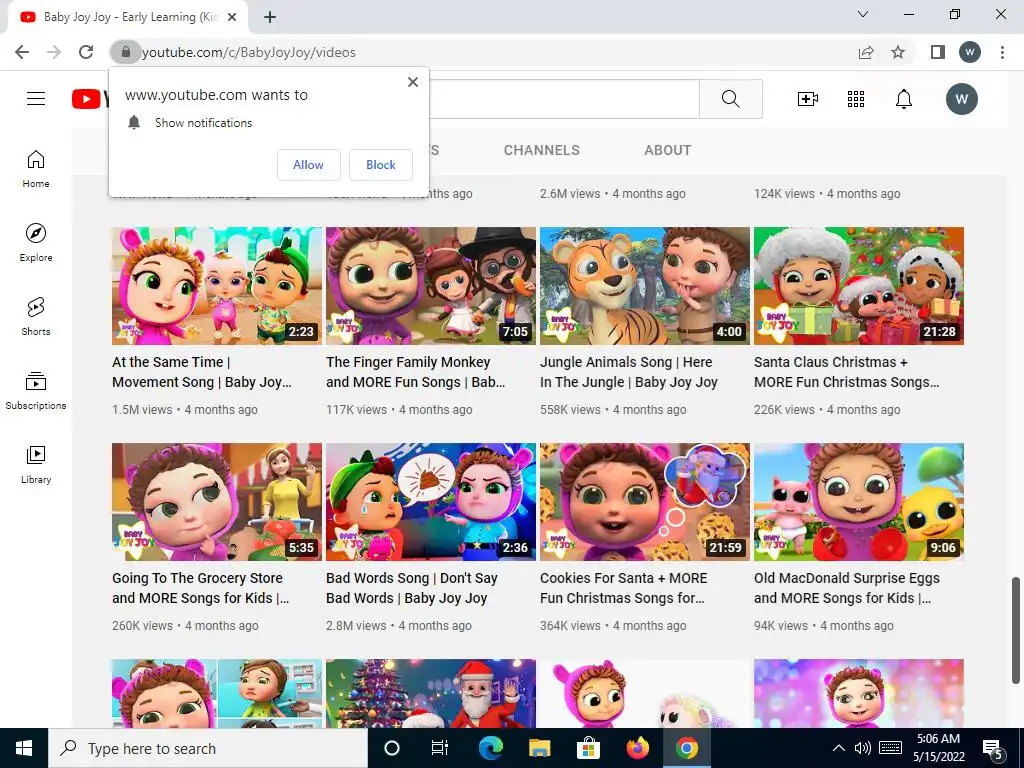Open Shorts in the sidebar

[x=36, y=317]
